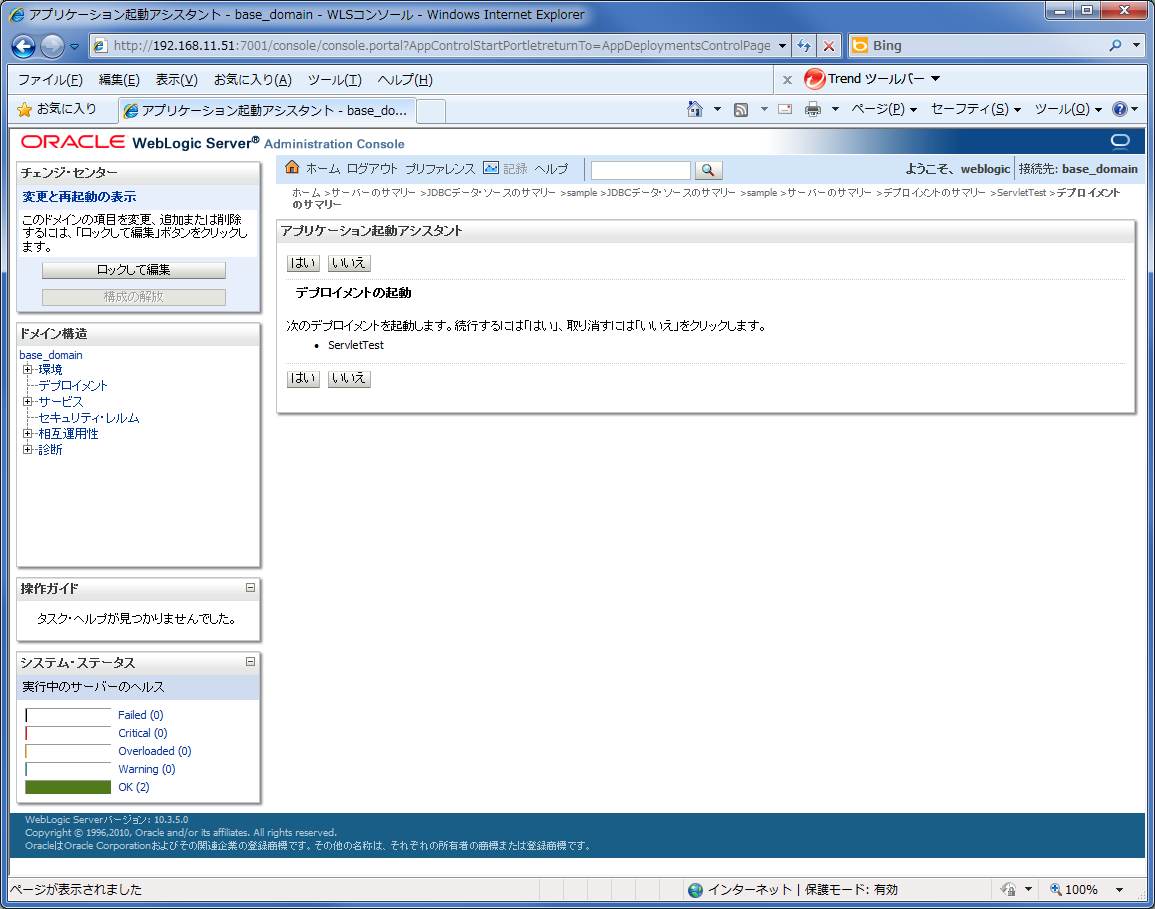Viewport: 1155px width, 909px height.
Task: Expand the サービス tree node
Action: pos(27,401)
